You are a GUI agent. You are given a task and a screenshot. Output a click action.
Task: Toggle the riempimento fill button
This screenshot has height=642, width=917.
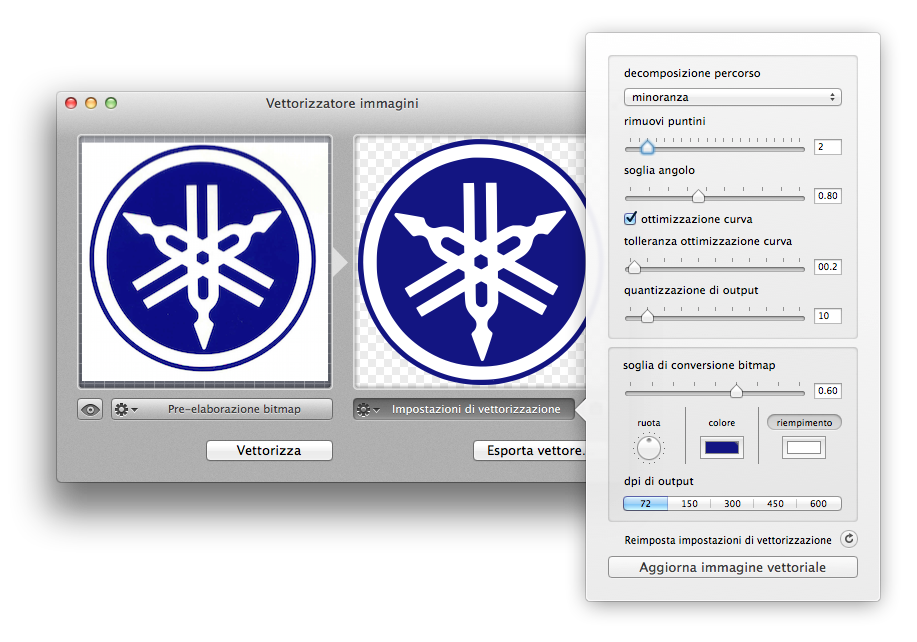coord(804,422)
